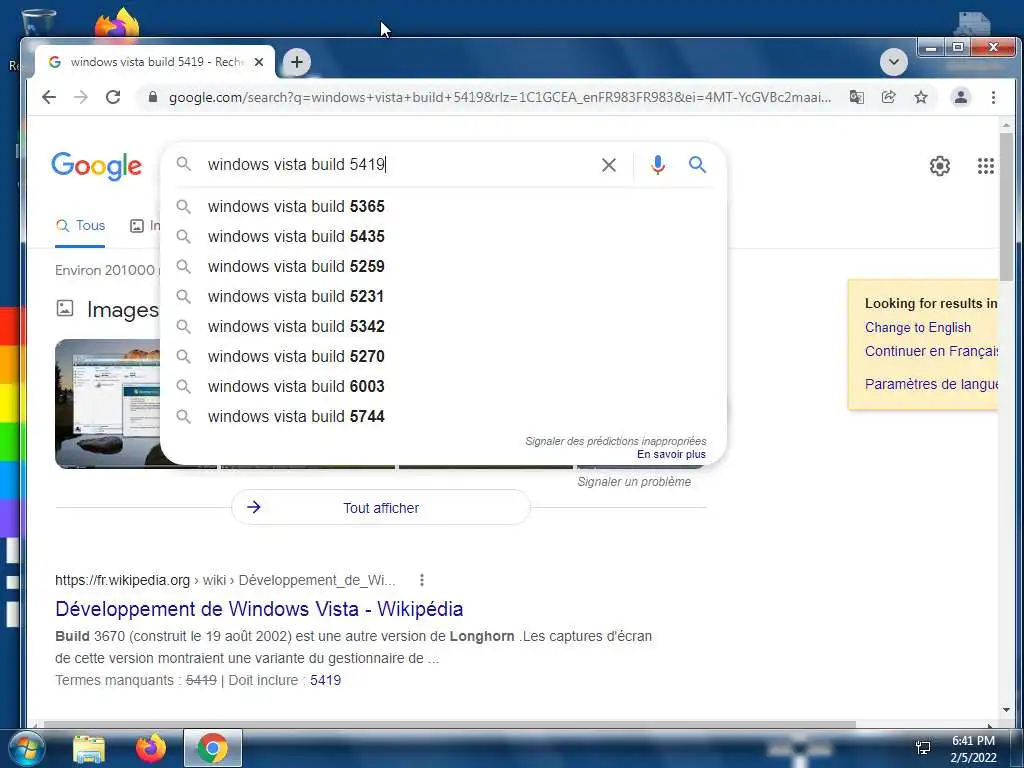
Task: Bookmark this page with the star icon
Action: coord(921,97)
